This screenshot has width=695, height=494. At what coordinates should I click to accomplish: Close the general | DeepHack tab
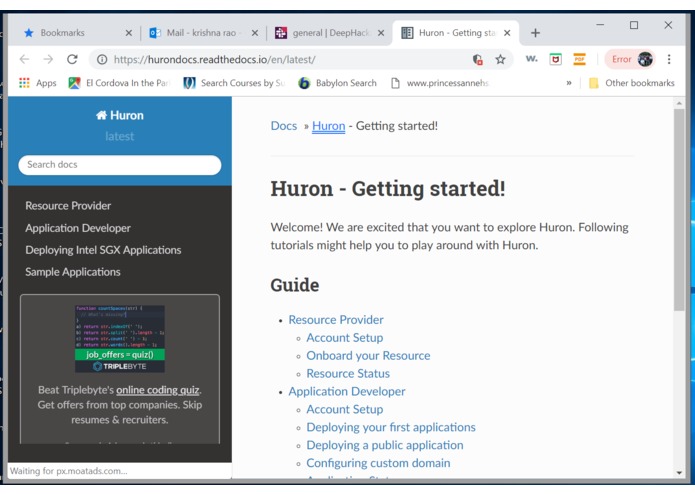pos(381,33)
